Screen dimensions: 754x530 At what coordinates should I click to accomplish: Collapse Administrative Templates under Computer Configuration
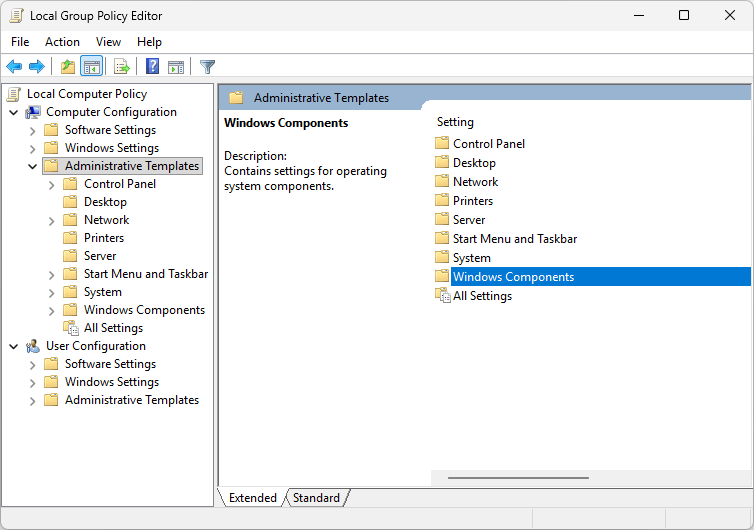pyautogui.click(x=32, y=166)
